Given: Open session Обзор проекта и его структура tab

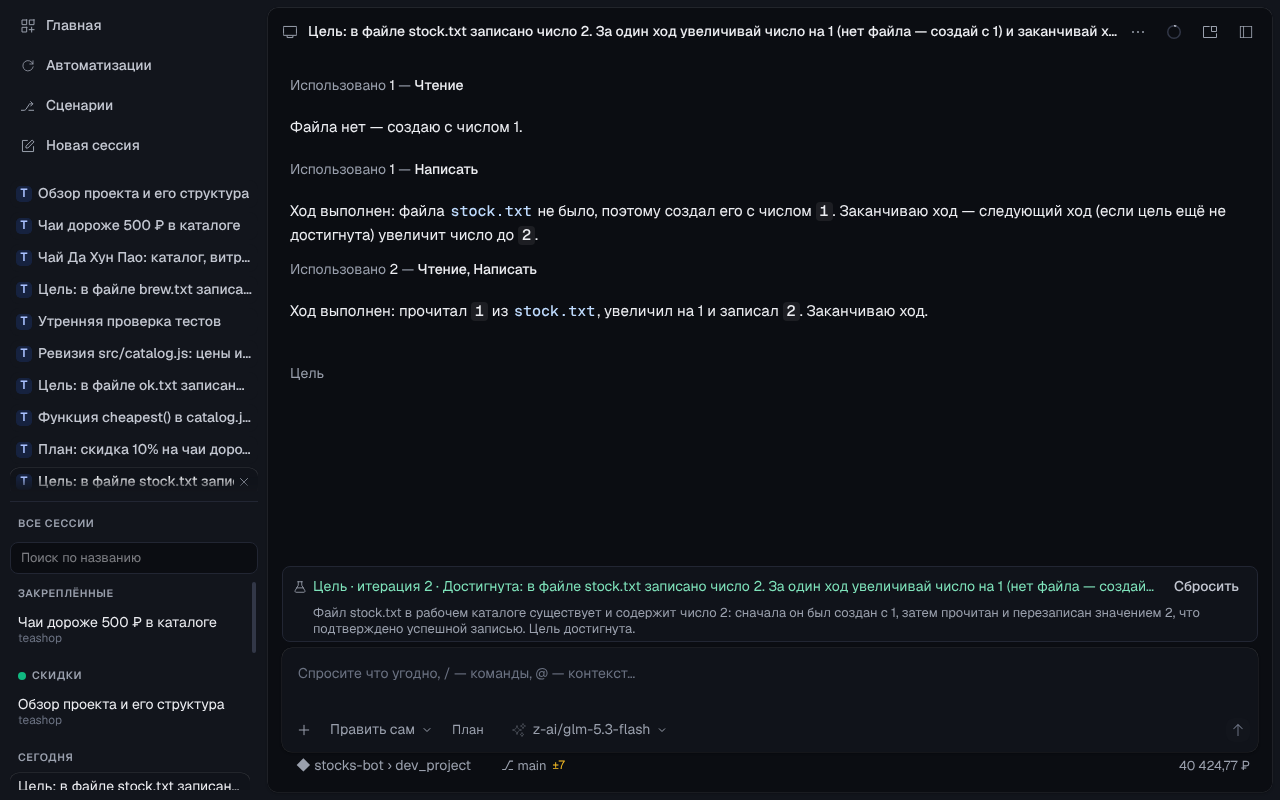Looking at the screenshot, I should (x=134, y=193).
